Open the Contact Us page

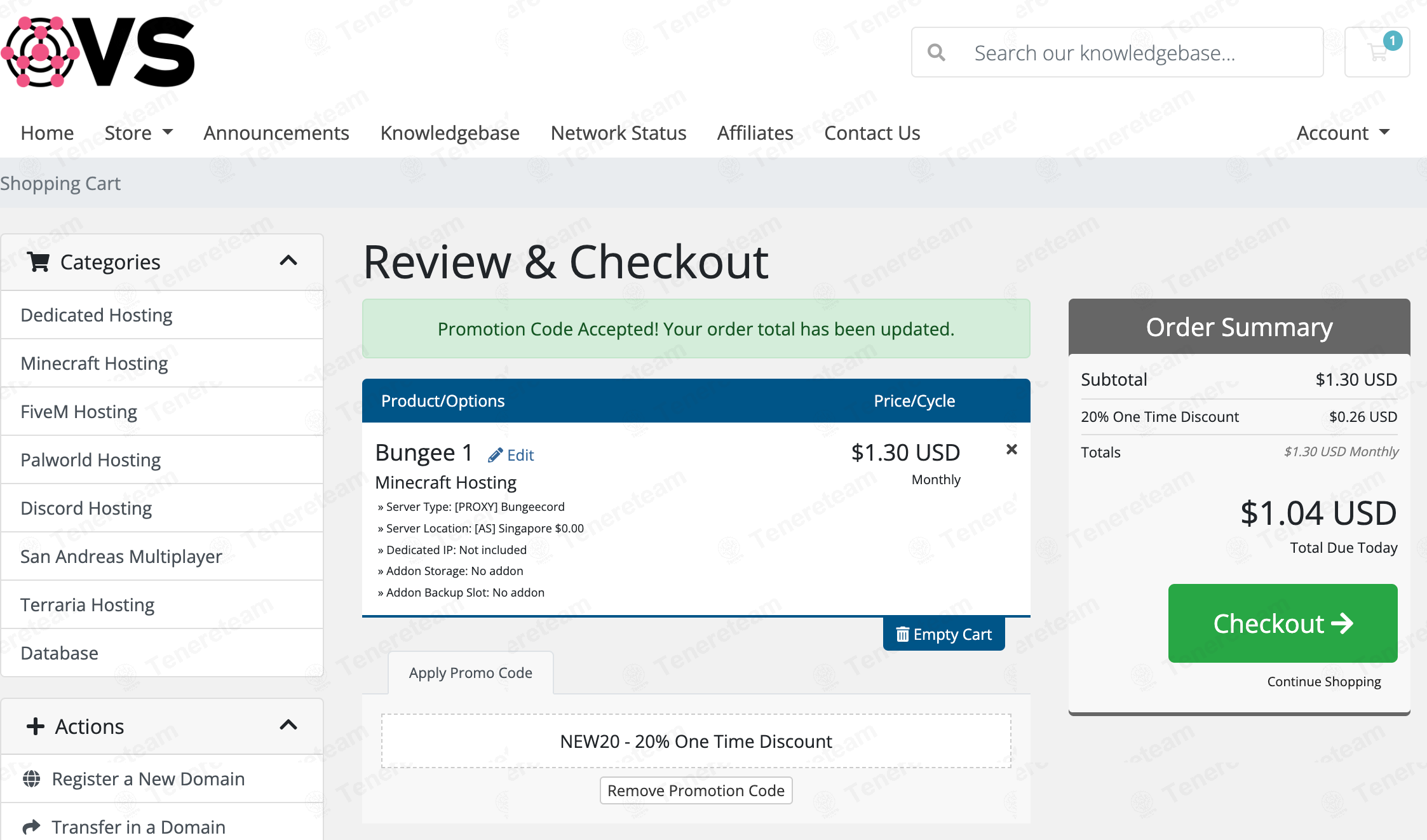(872, 133)
